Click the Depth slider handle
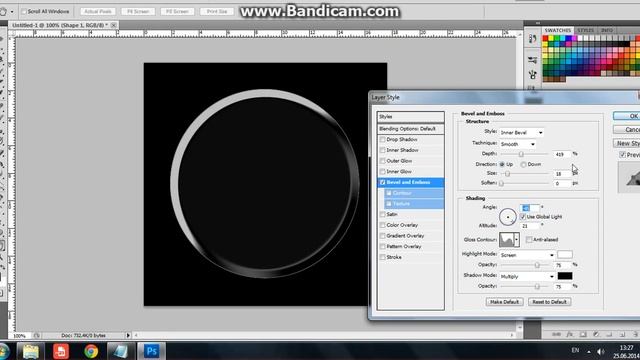640x360 pixels. [x=521, y=154]
